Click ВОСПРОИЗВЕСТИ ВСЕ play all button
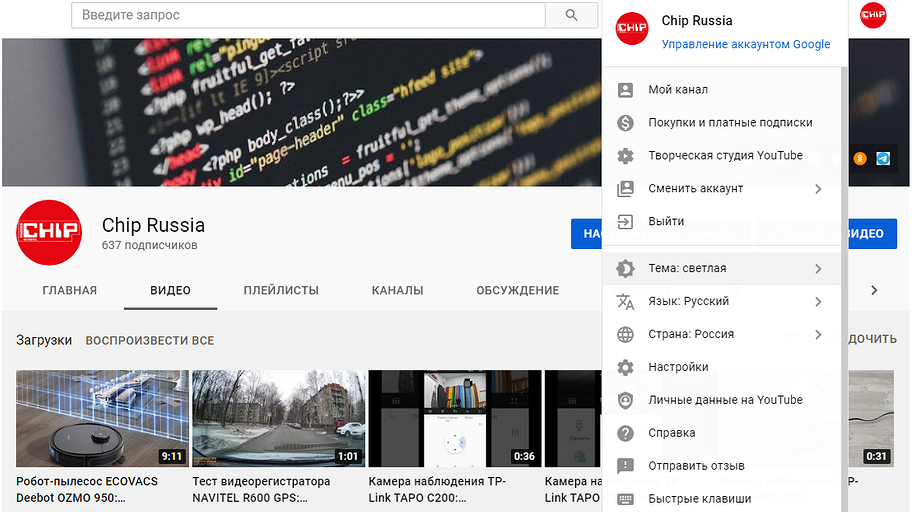Image resolution: width=914 pixels, height=512 pixels. pyautogui.click(x=150, y=340)
